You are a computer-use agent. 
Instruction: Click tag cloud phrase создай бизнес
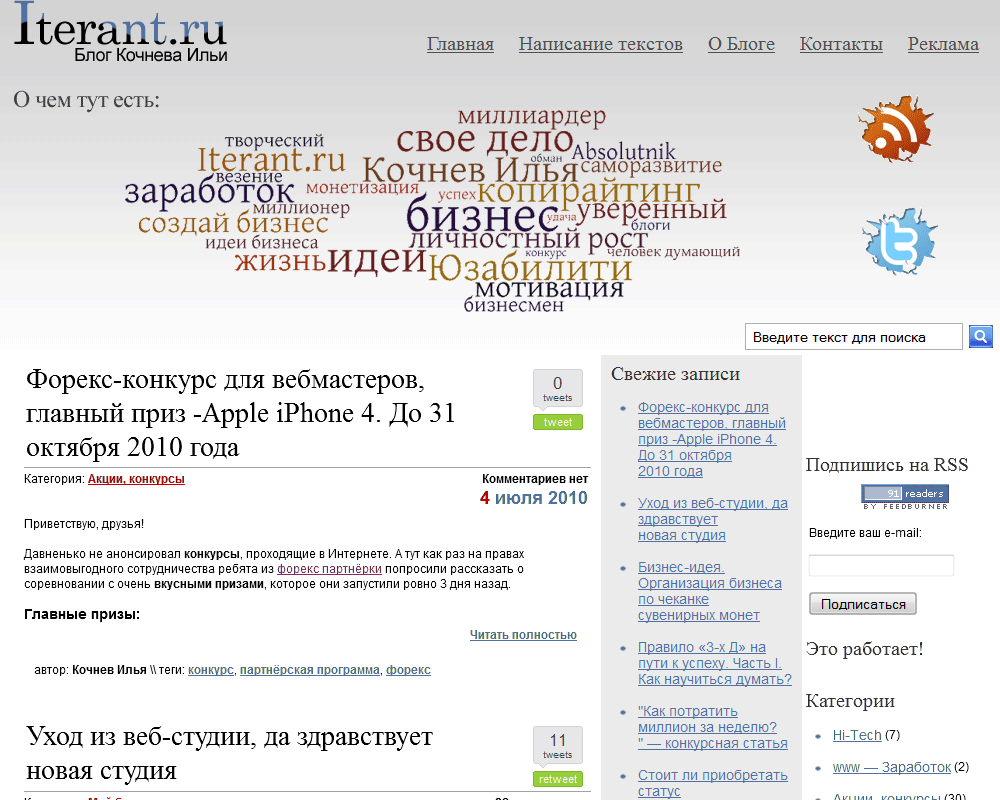(x=233, y=224)
